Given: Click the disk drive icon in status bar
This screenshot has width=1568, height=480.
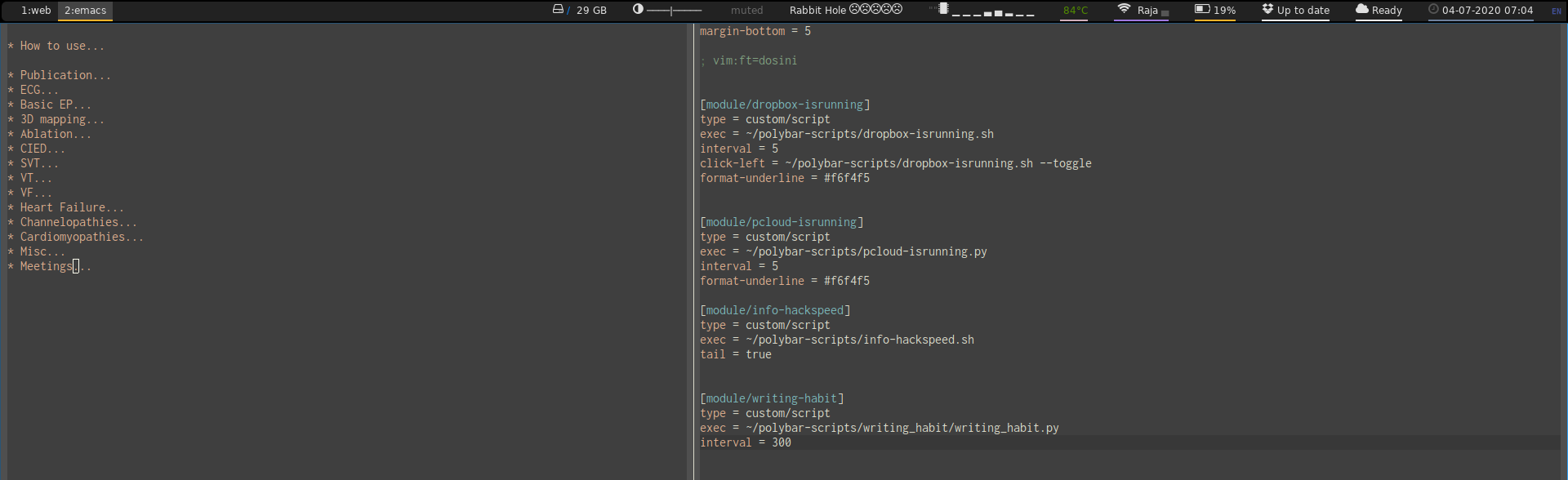Looking at the screenshot, I should point(558,10).
